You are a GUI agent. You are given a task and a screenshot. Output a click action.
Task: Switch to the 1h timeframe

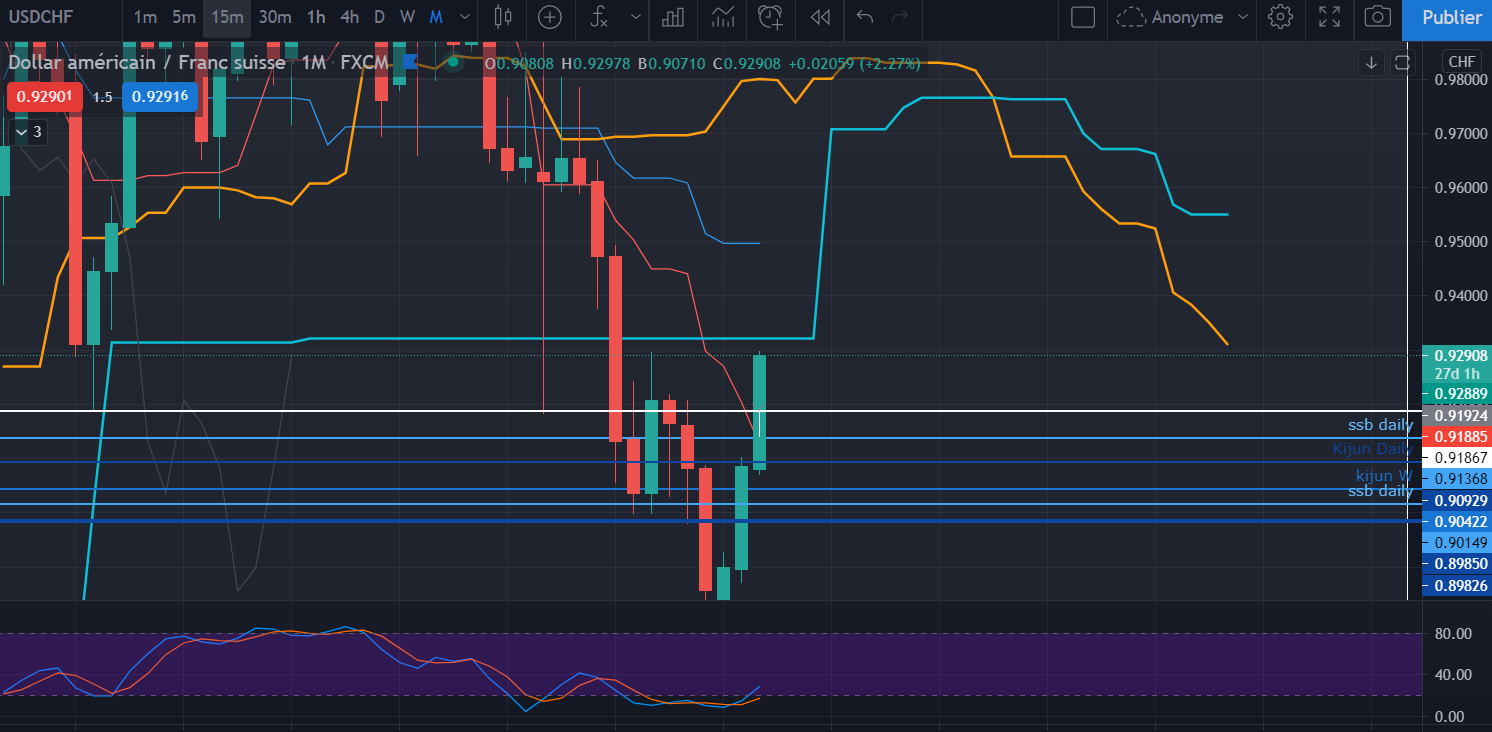click(316, 17)
